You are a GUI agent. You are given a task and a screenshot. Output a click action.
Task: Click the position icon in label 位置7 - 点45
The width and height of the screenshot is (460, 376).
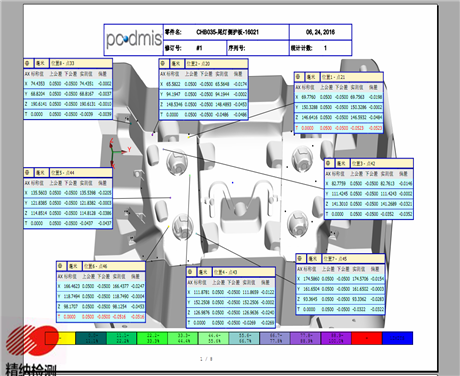click(300, 258)
